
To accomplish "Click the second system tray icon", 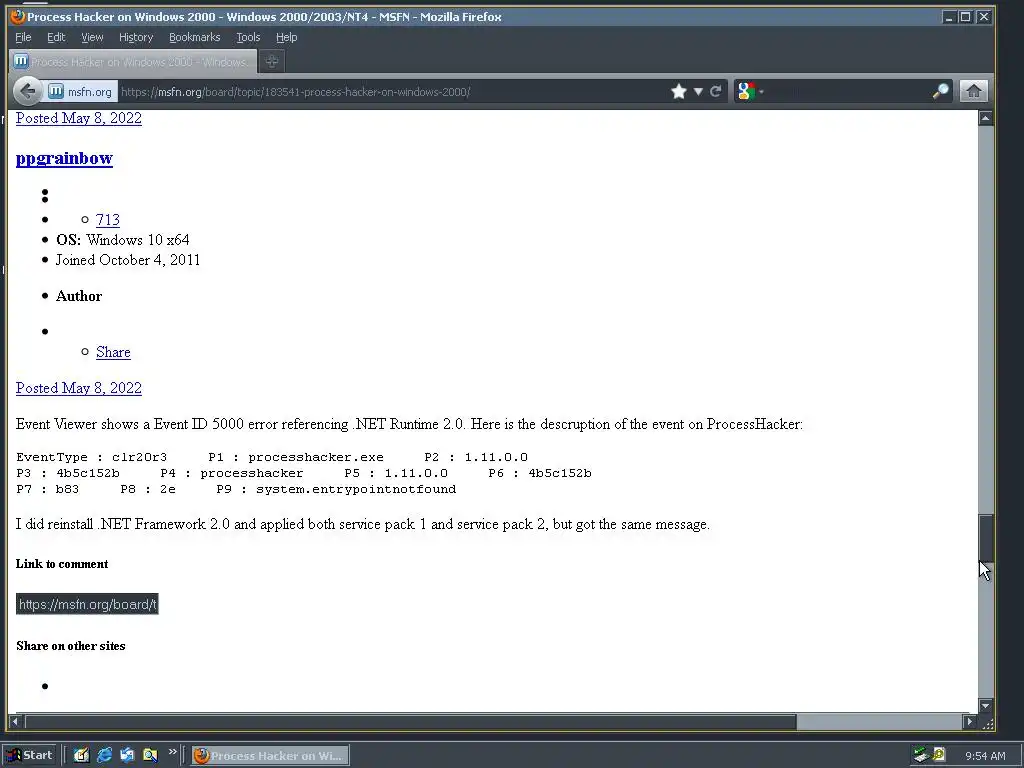I will point(939,756).
